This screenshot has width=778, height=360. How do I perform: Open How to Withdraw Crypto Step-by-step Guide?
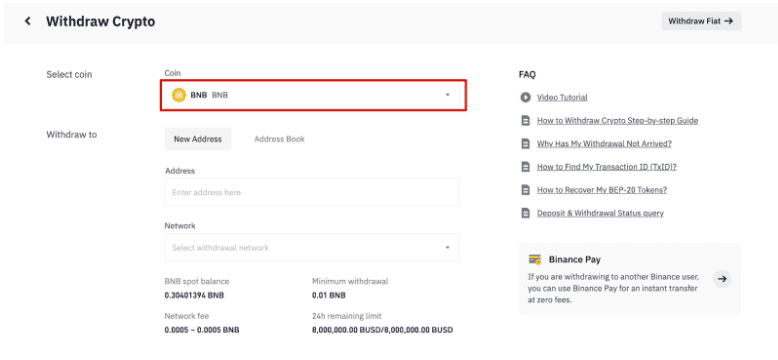[x=617, y=120]
